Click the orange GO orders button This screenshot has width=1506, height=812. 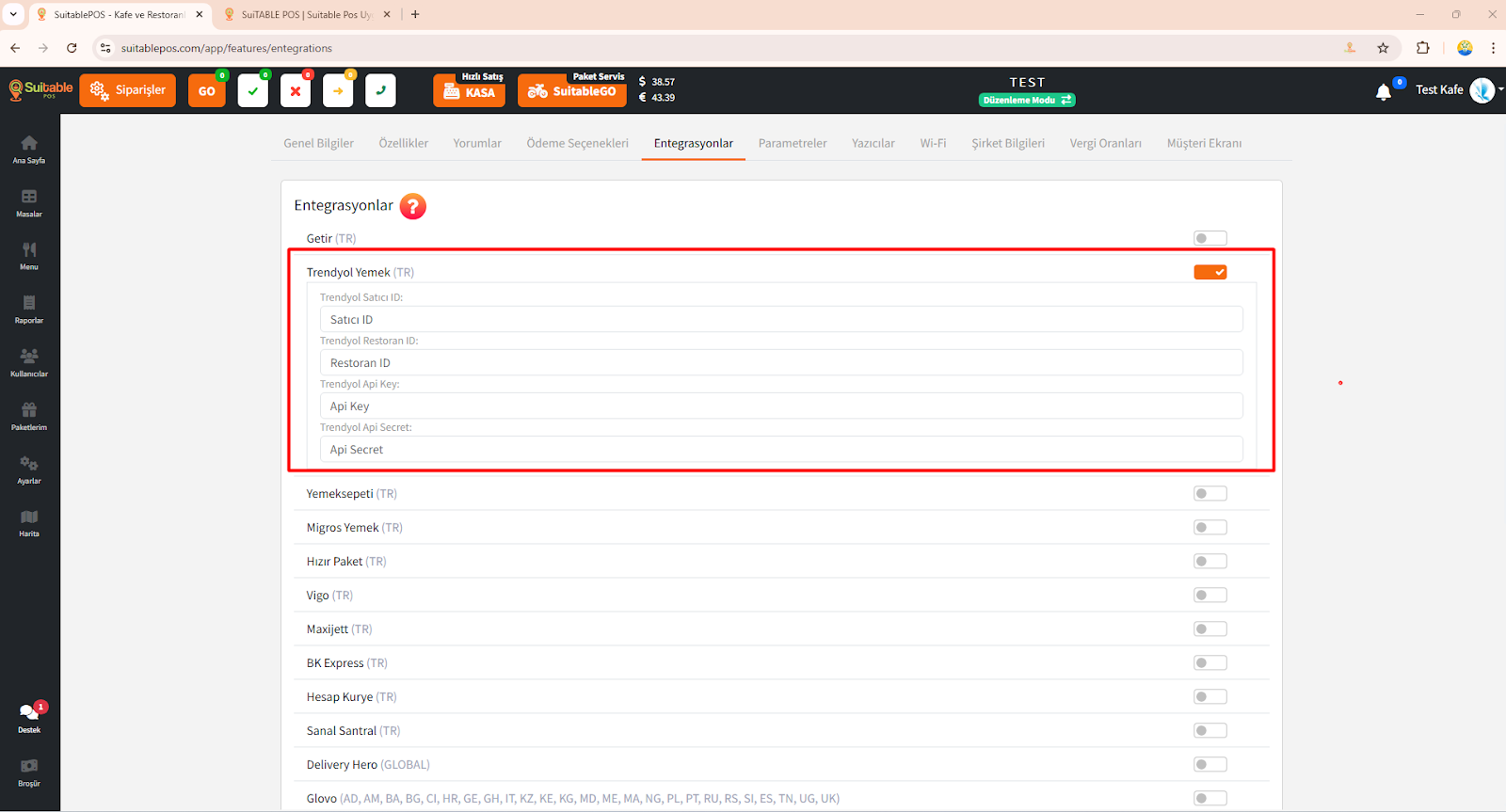pos(207,90)
